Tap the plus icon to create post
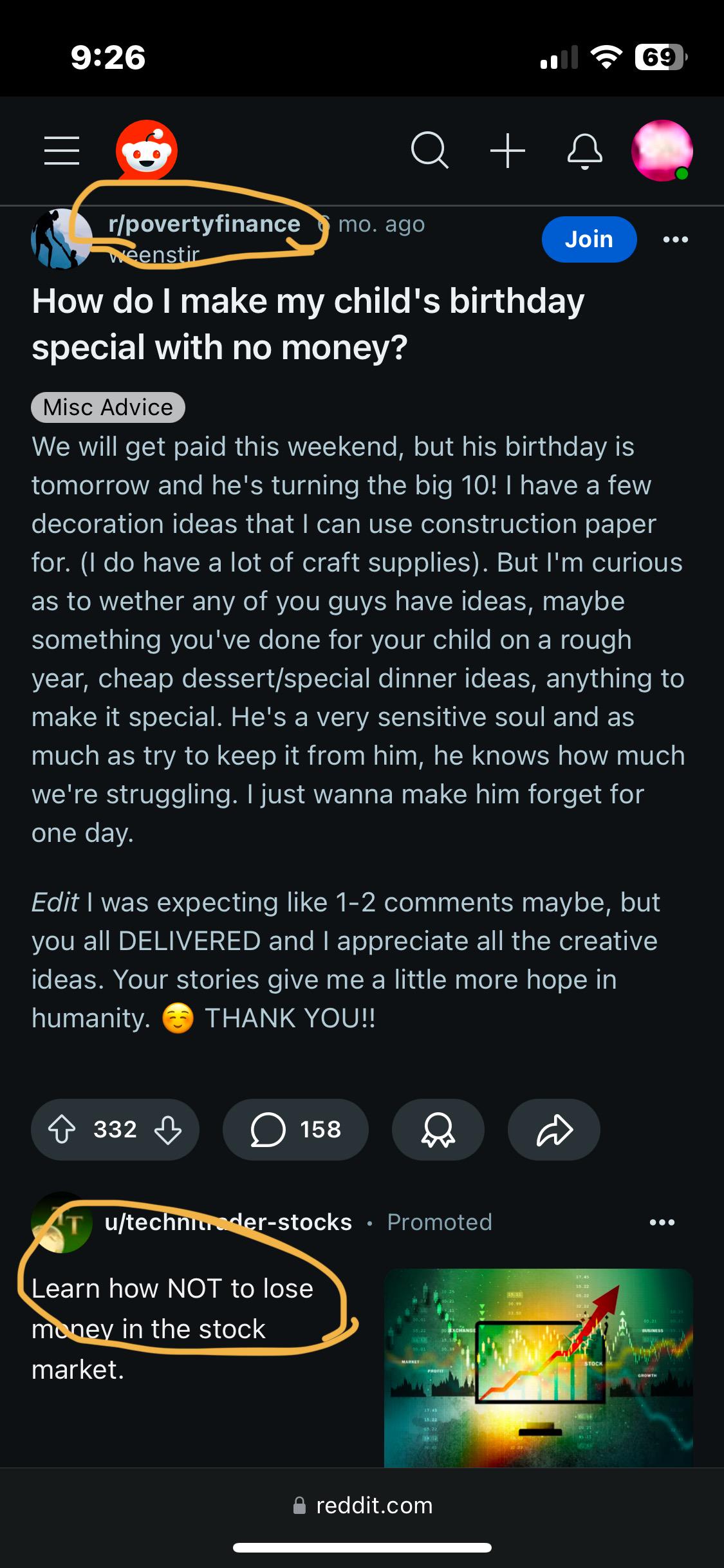The width and height of the screenshot is (724, 1568). [508, 151]
